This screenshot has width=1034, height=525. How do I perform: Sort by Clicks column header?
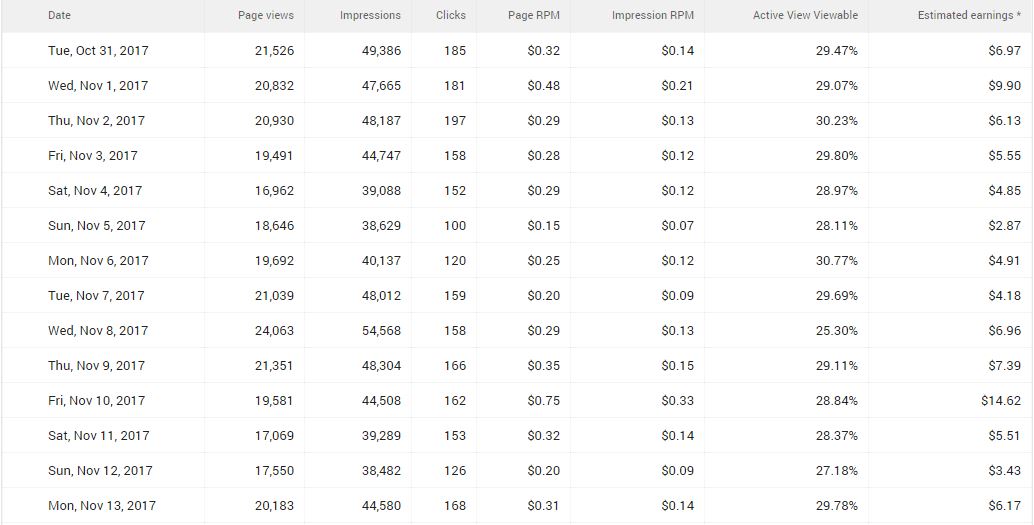[x=450, y=15]
